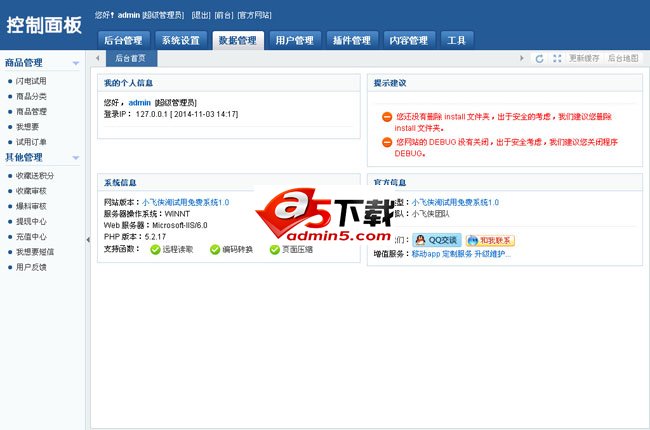Open 充值中心 in sidebar
The image size is (650, 430).
[31, 237]
